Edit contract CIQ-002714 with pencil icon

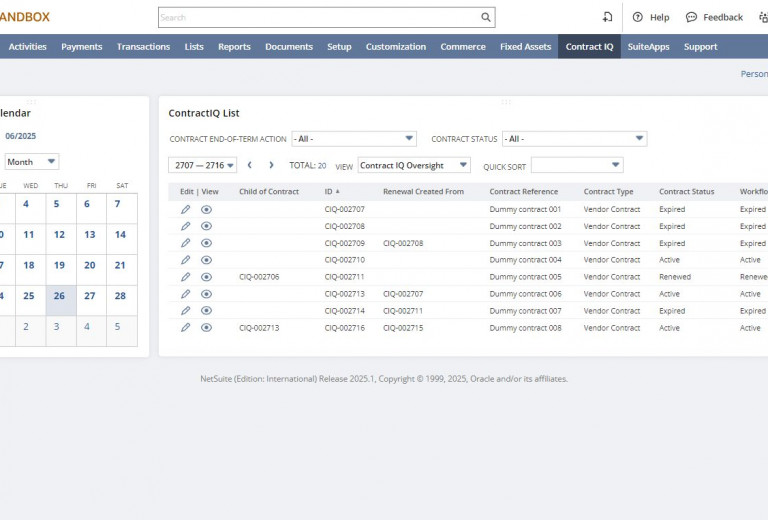186,310
